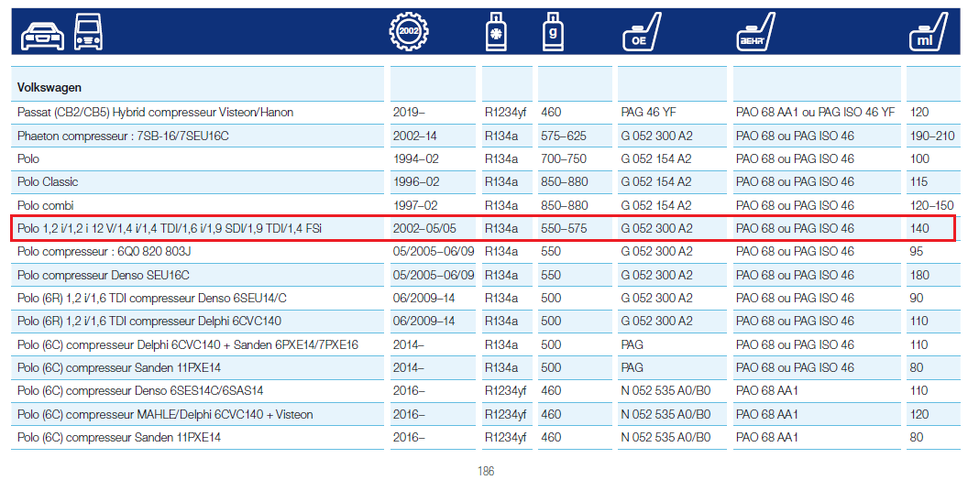This screenshot has width=968, height=480.
Task: Select the Polo combi model name
Action: coord(45,205)
